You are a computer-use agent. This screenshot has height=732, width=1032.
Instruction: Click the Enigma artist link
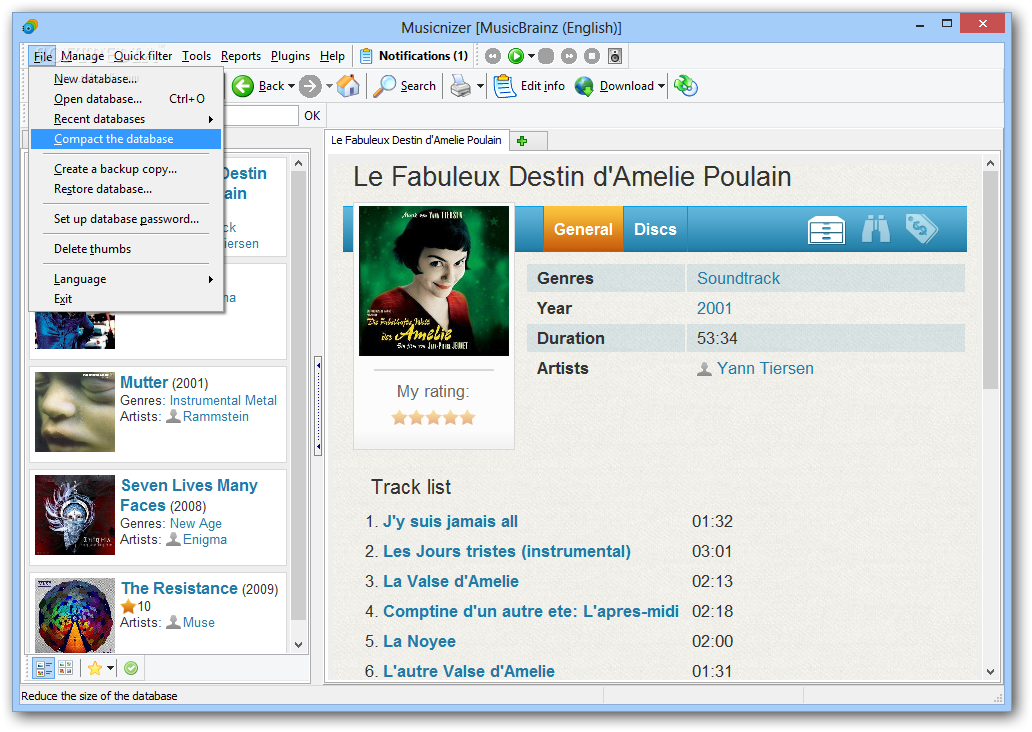click(205, 540)
